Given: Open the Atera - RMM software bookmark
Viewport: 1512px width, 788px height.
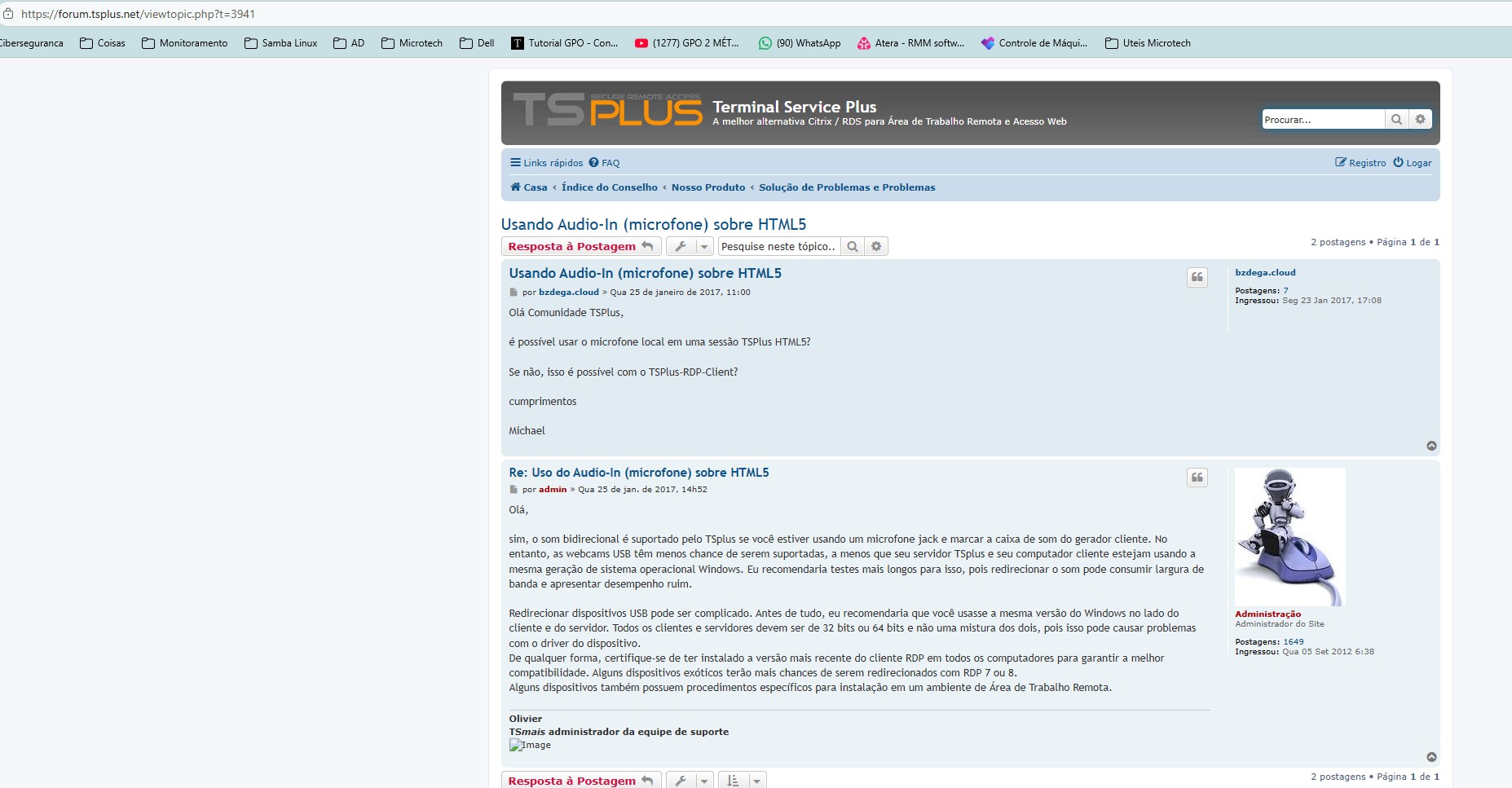Looking at the screenshot, I should (910, 43).
